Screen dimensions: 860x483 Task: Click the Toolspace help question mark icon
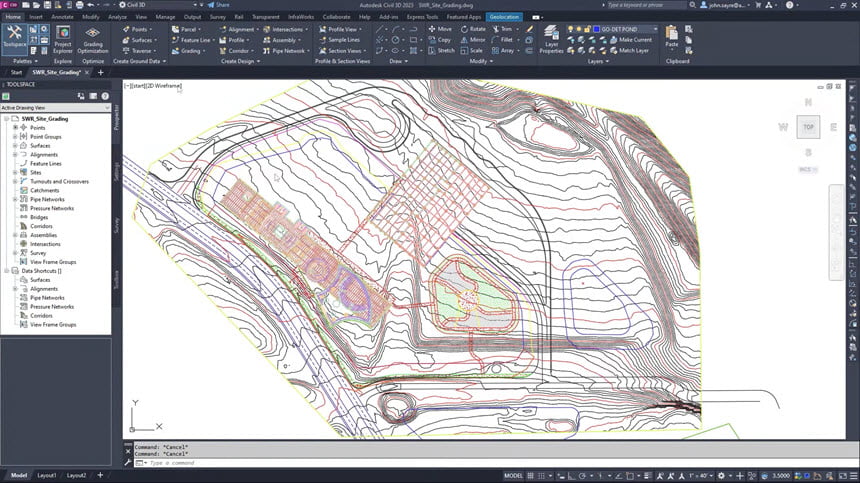[105, 96]
